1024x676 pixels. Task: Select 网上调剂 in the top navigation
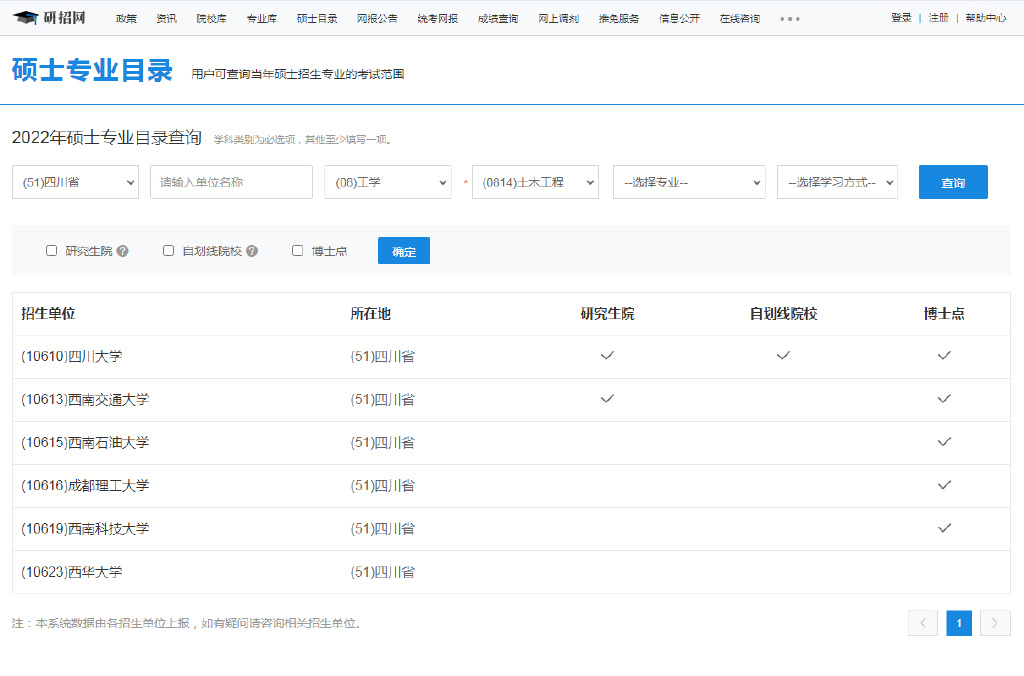pos(558,17)
